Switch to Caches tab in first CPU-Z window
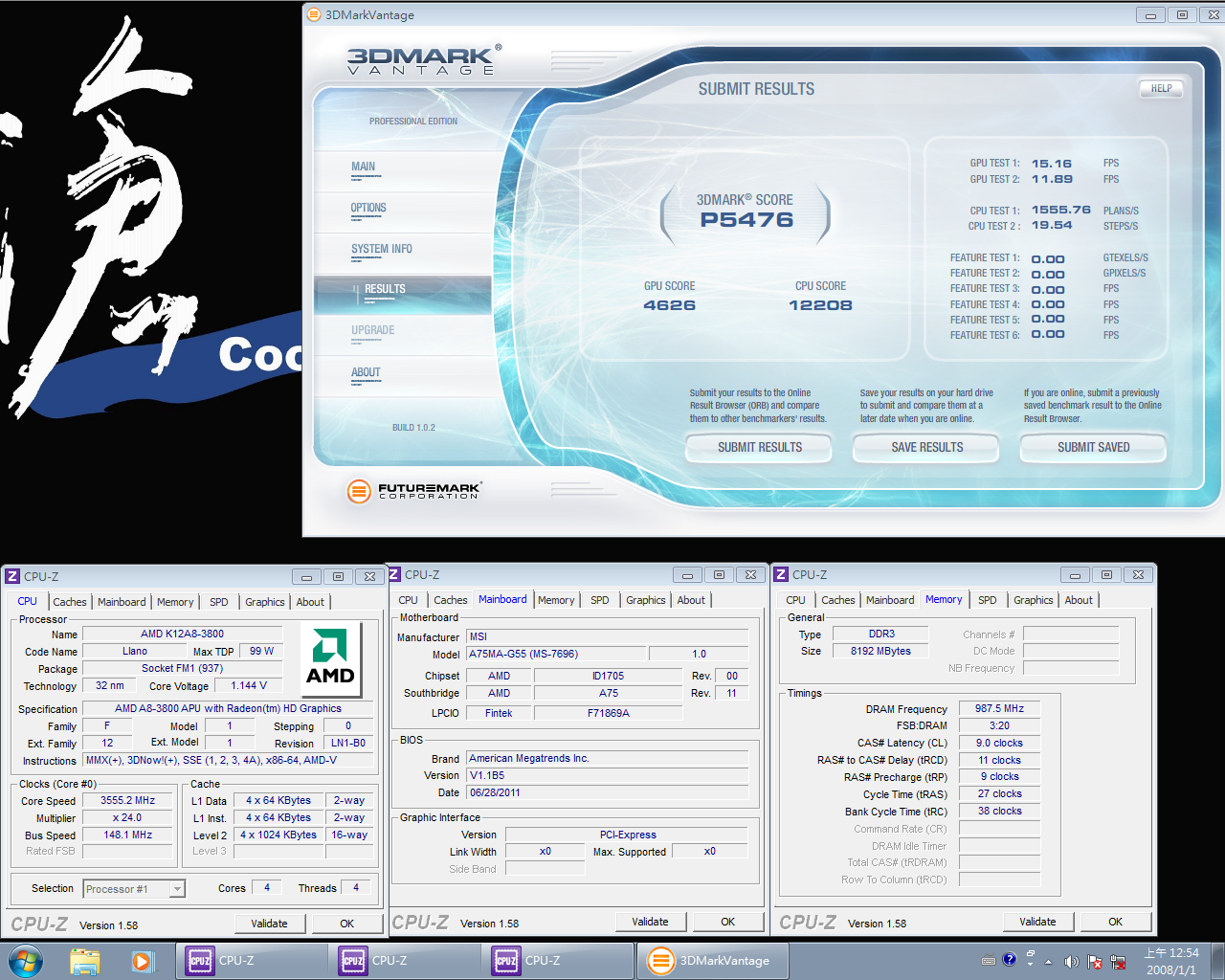The image size is (1225, 980). pos(69,602)
